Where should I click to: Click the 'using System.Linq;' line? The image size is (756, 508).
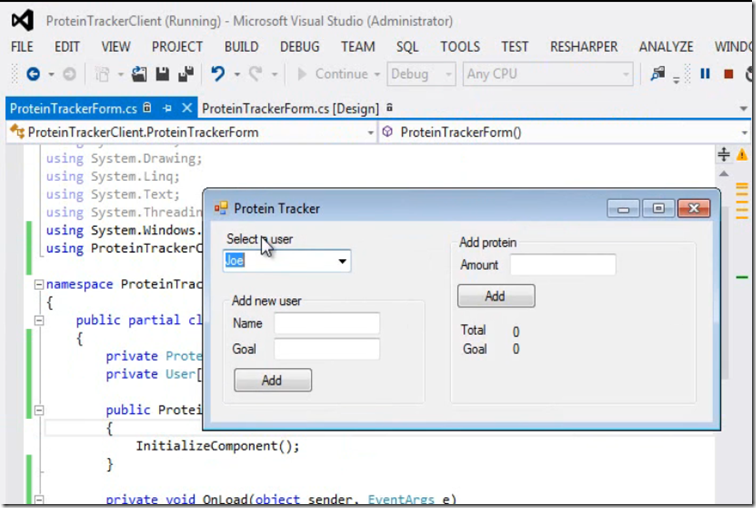coord(113,177)
